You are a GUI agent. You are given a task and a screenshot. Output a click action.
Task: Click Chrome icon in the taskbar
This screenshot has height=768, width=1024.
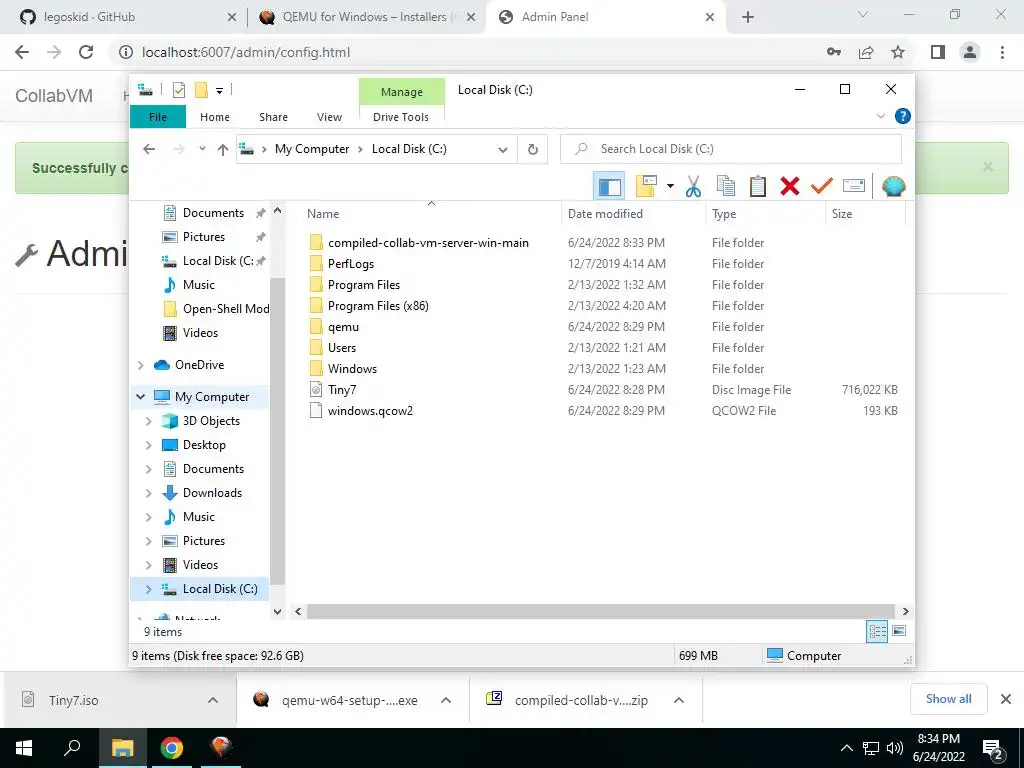(x=172, y=748)
